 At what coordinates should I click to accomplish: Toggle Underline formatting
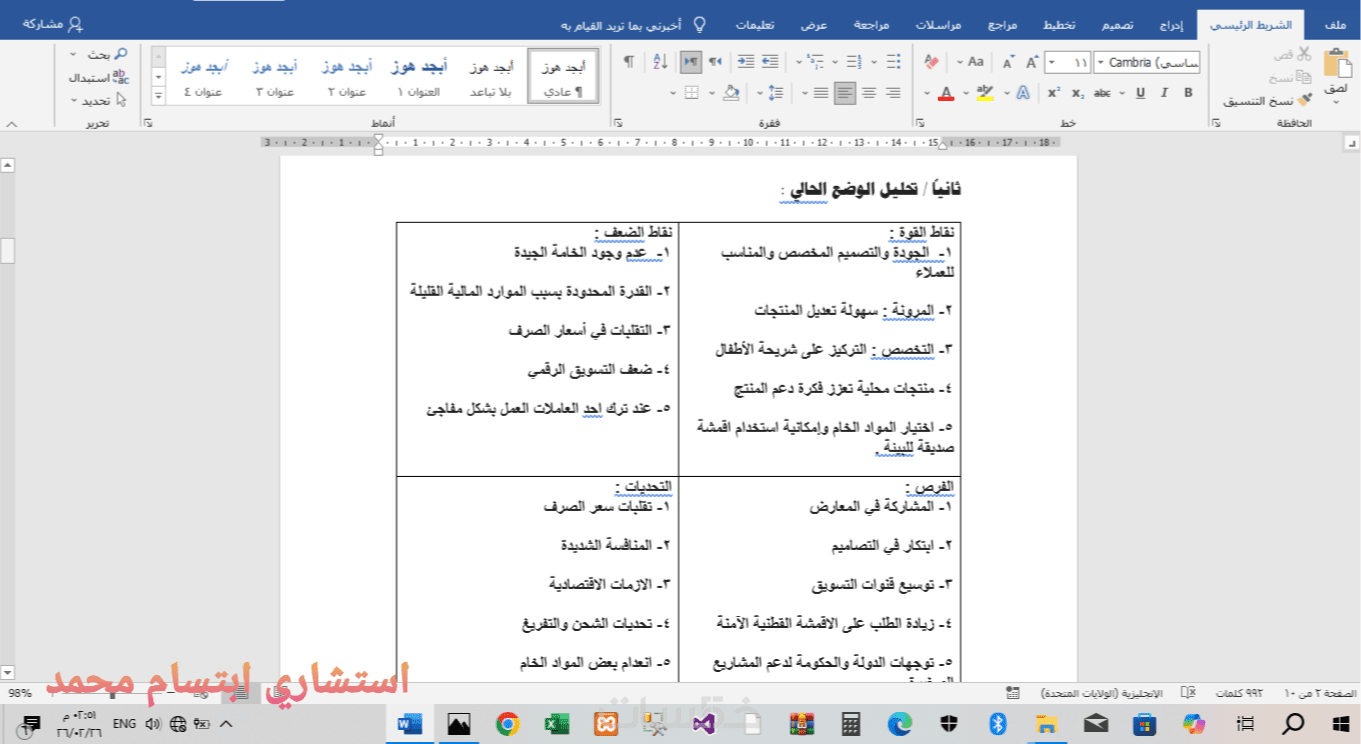1140,93
